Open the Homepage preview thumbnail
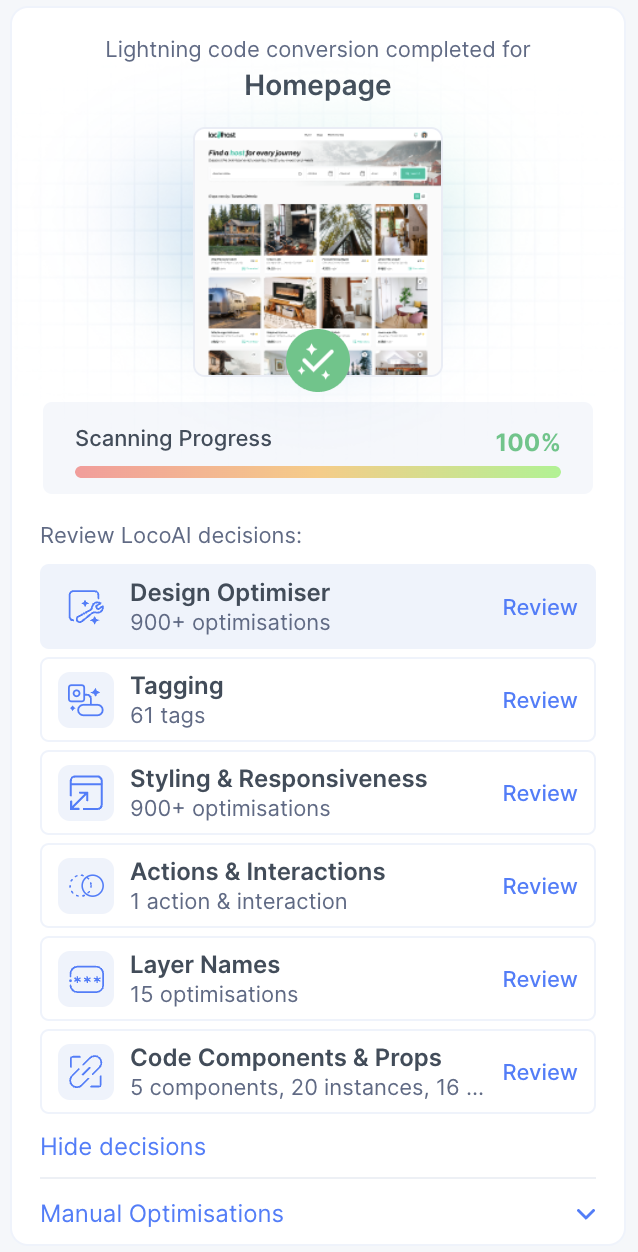The height and width of the screenshot is (1252, 638). click(x=318, y=250)
